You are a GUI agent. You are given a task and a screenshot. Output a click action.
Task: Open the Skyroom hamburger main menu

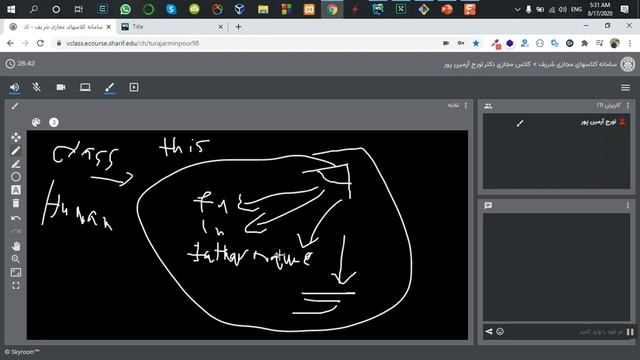625,88
